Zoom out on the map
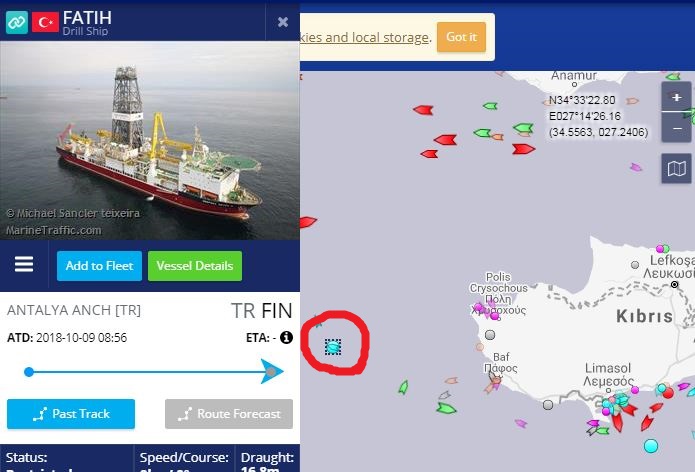The height and width of the screenshot is (472, 695). (676, 128)
